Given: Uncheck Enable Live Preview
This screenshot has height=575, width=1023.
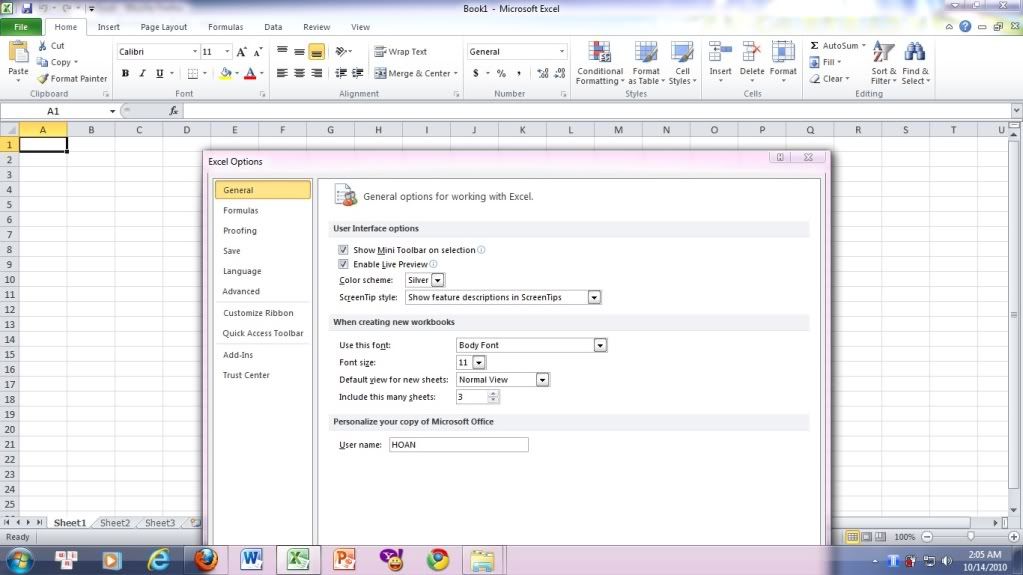Looking at the screenshot, I should (x=343, y=264).
